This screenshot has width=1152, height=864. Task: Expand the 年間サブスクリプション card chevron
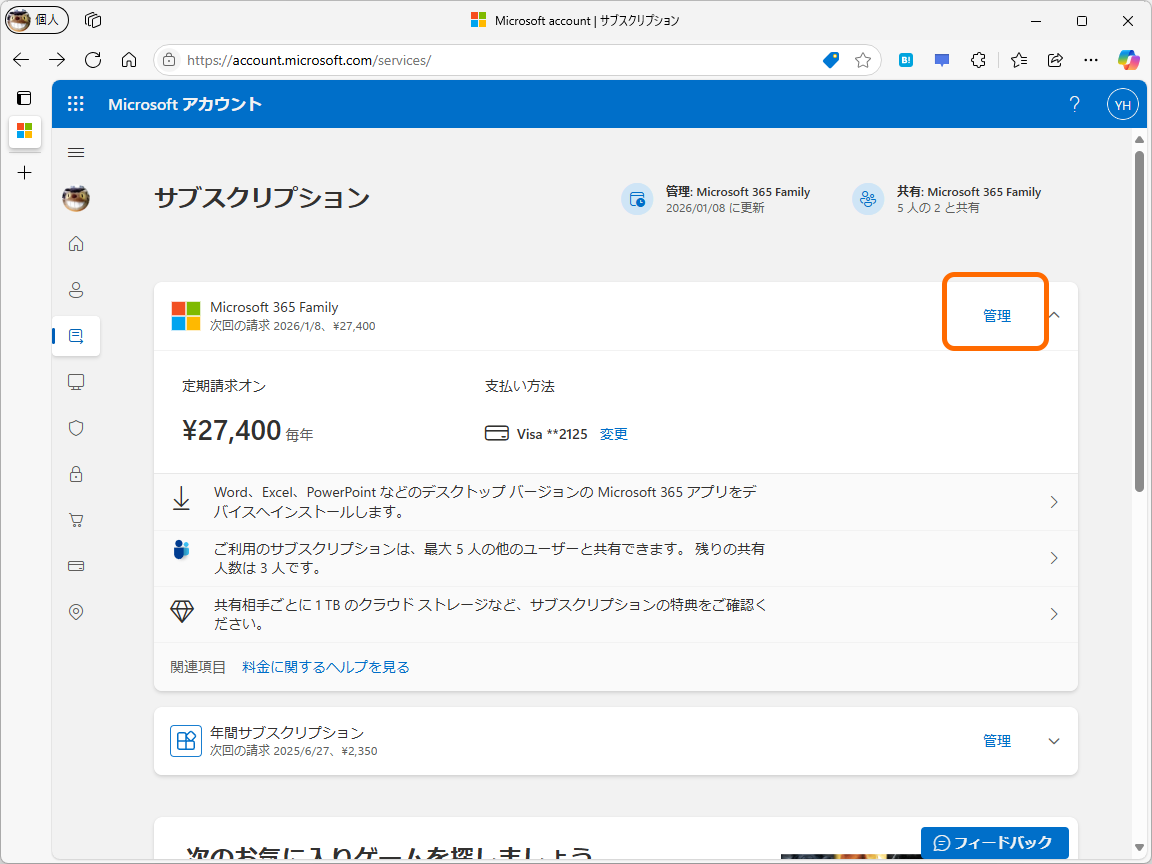click(1053, 741)
